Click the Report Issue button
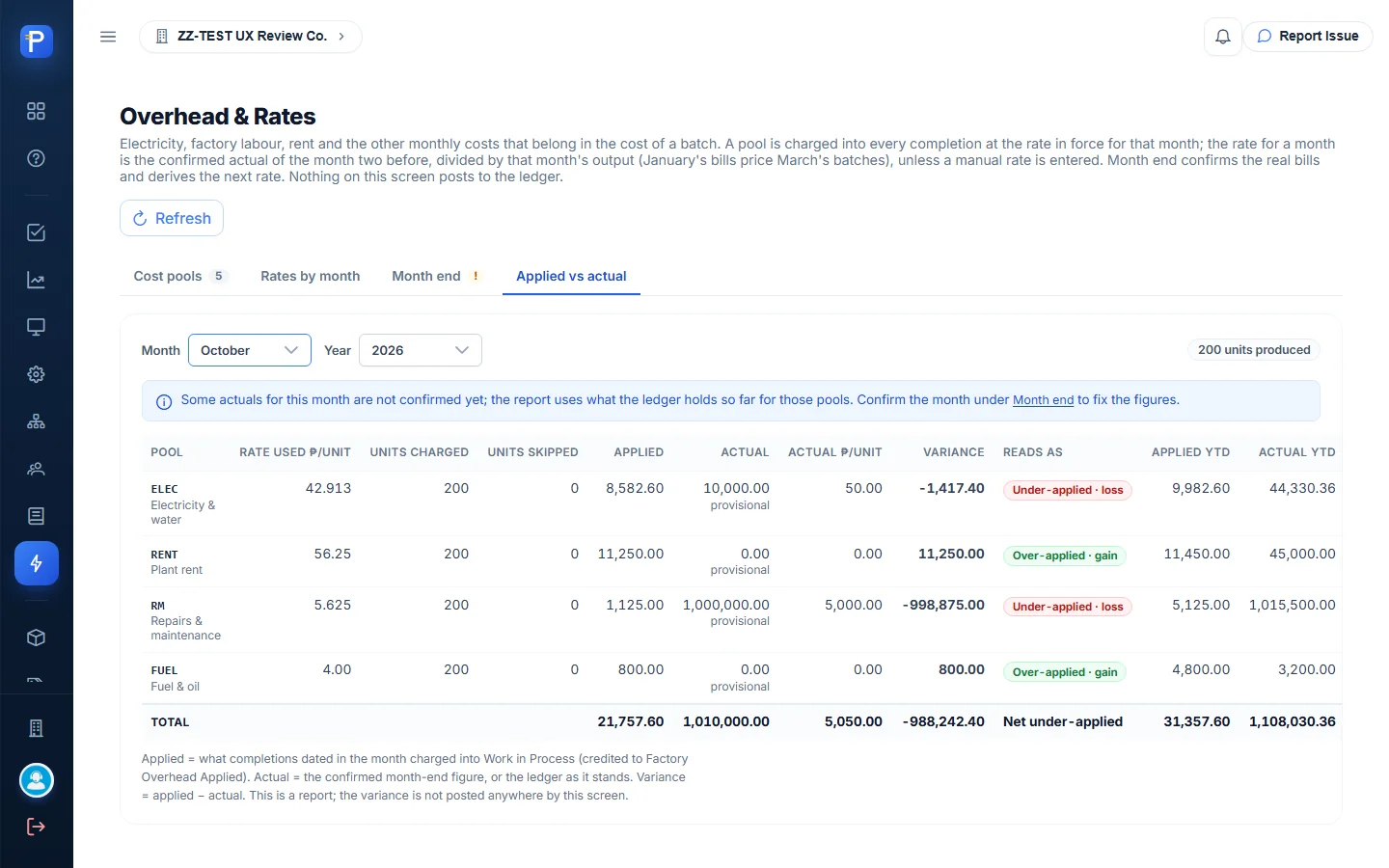The image size is (1389, 868). 1308,37
